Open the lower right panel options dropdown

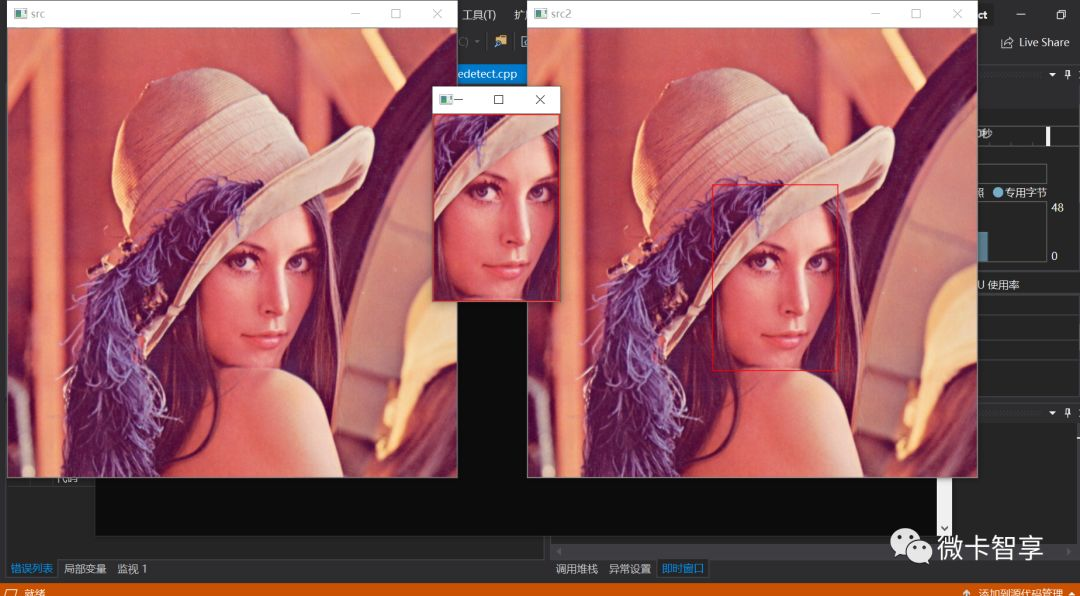point(1052,412)
